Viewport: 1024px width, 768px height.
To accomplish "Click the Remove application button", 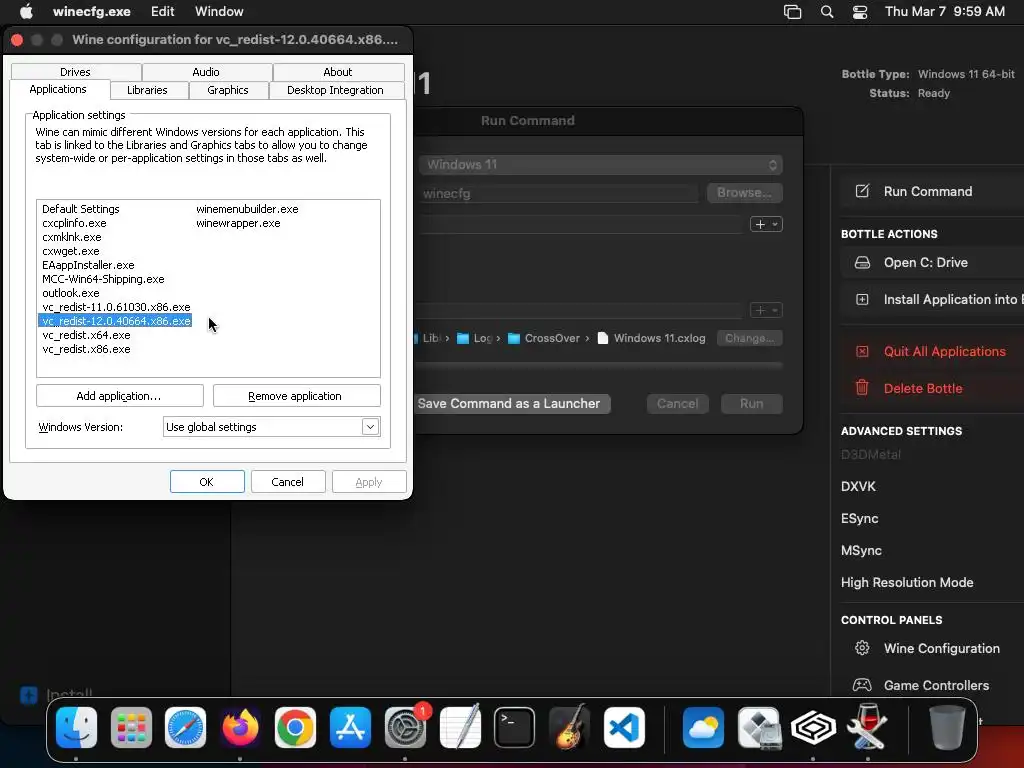I will click(296, 396).
